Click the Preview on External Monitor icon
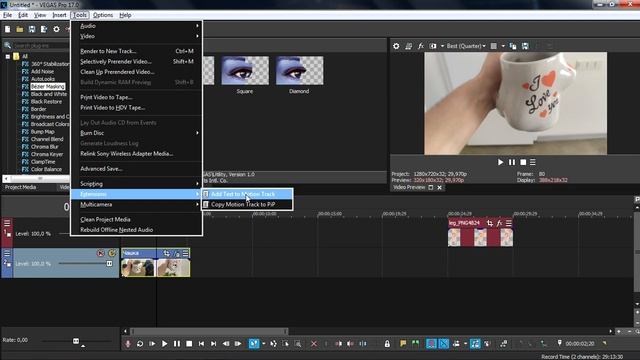 408,46
